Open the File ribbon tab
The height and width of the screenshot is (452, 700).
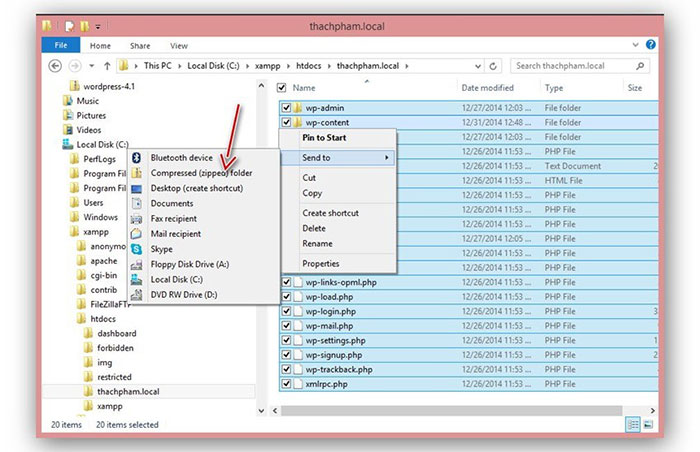(61, 45)
